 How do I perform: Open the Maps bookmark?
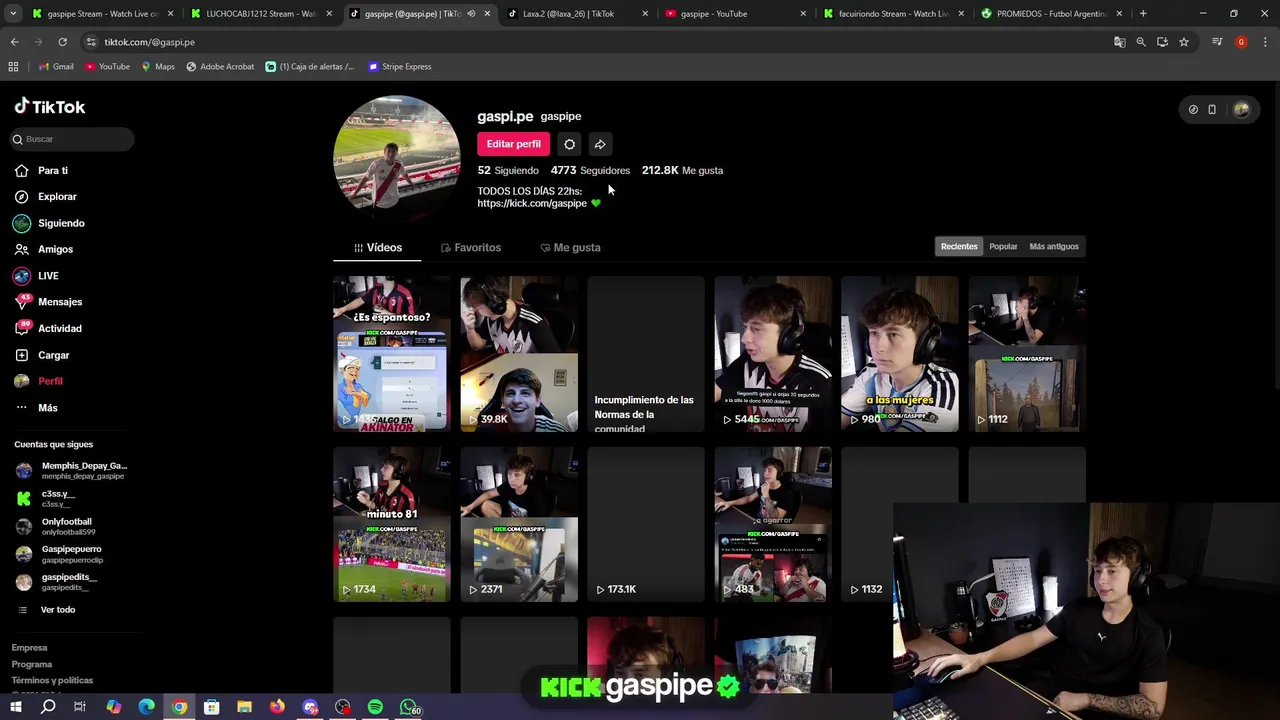(x=158, y=66)
